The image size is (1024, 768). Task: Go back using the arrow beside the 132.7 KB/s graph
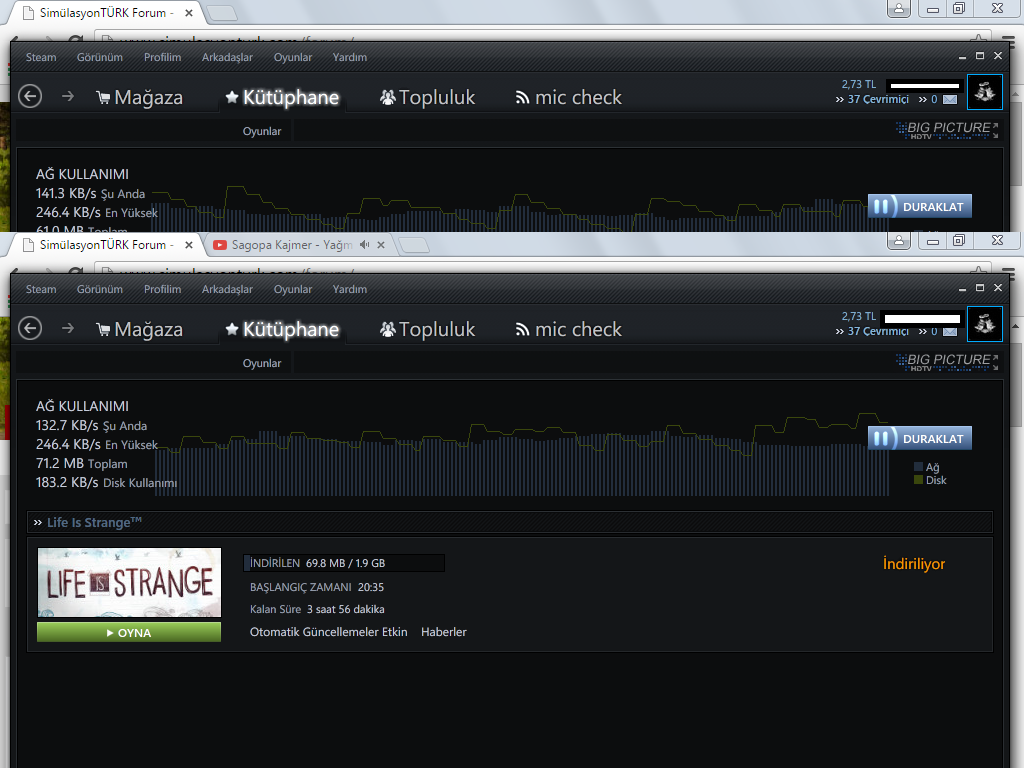click(x=30, y=328)
